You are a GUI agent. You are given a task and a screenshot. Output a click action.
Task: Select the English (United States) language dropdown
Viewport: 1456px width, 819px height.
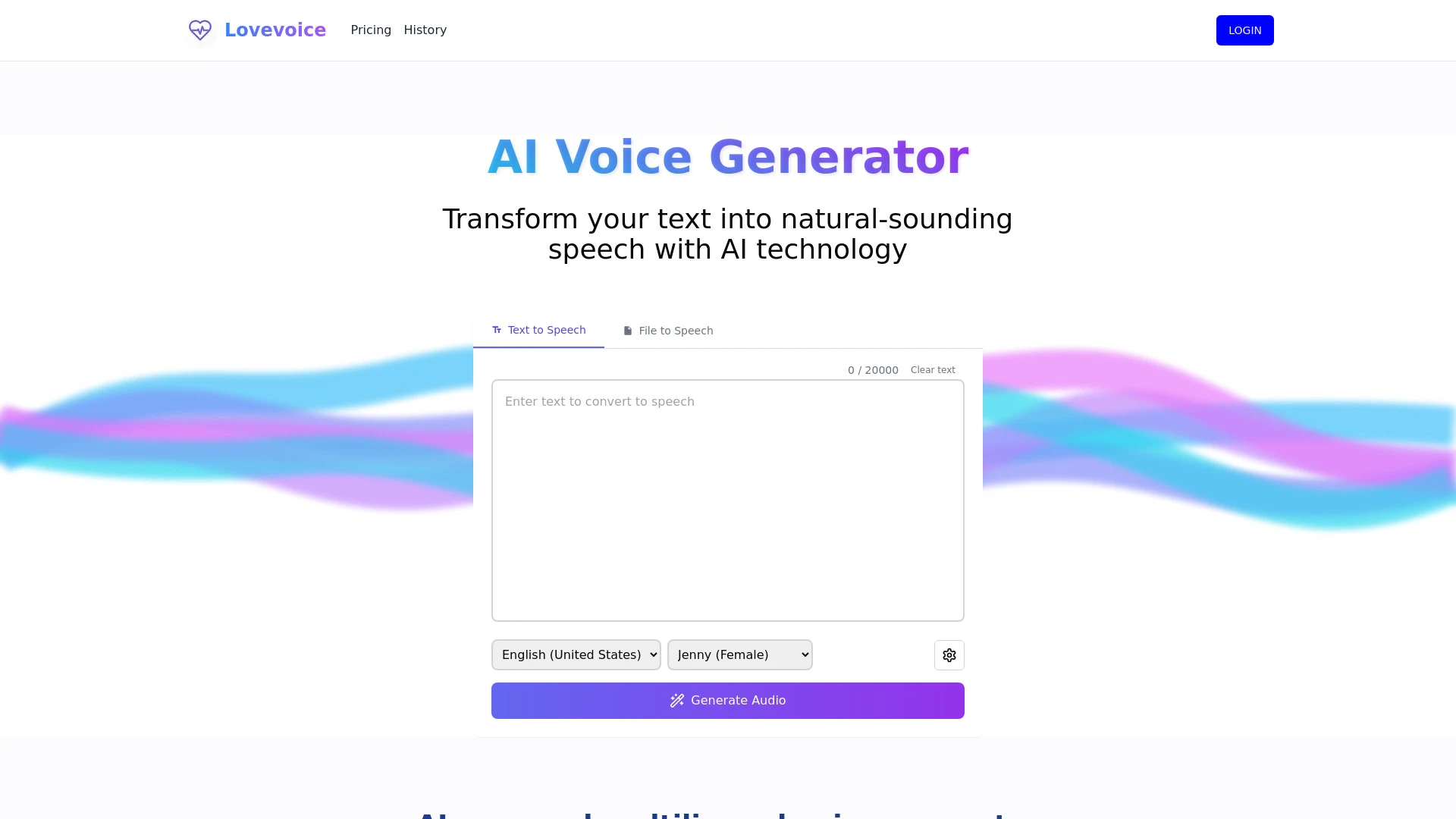point(576,654)
